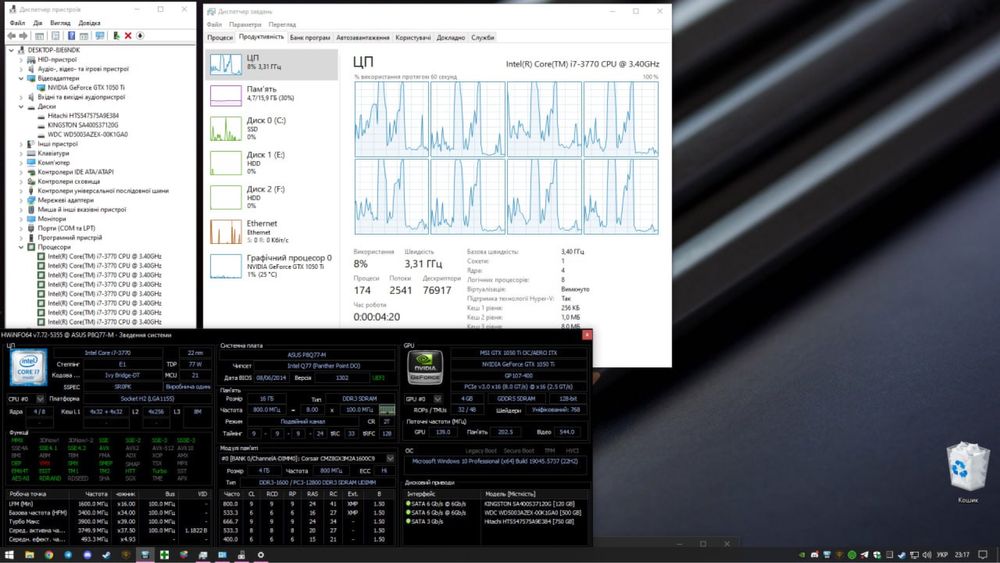Select Диск 1 (E:) HDD in Task Manager
Viewport: 1000px width, 563px height.
pos(272,163)
